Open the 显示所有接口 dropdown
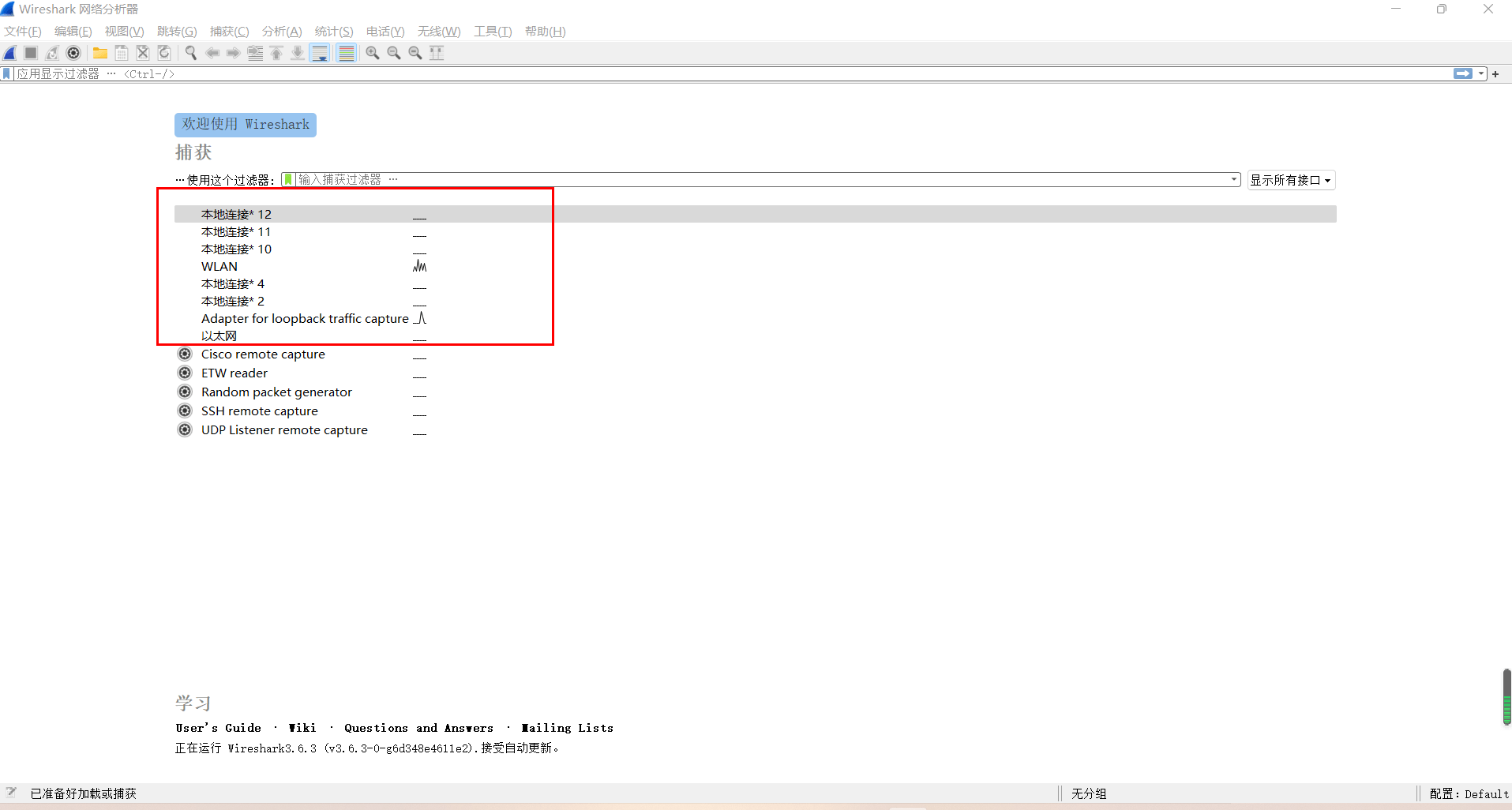1512x810 pixels. point(1291,180)
